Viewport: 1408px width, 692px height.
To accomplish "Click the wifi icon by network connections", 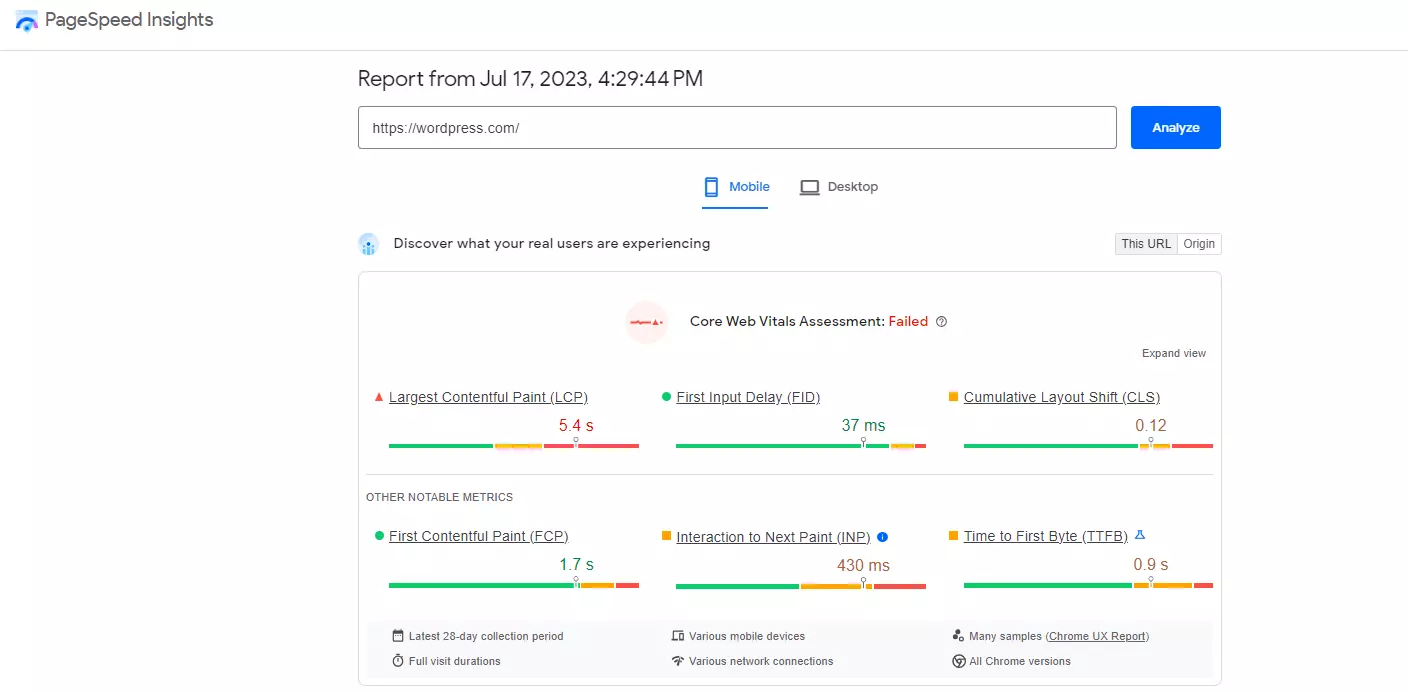I will point(678,661).
